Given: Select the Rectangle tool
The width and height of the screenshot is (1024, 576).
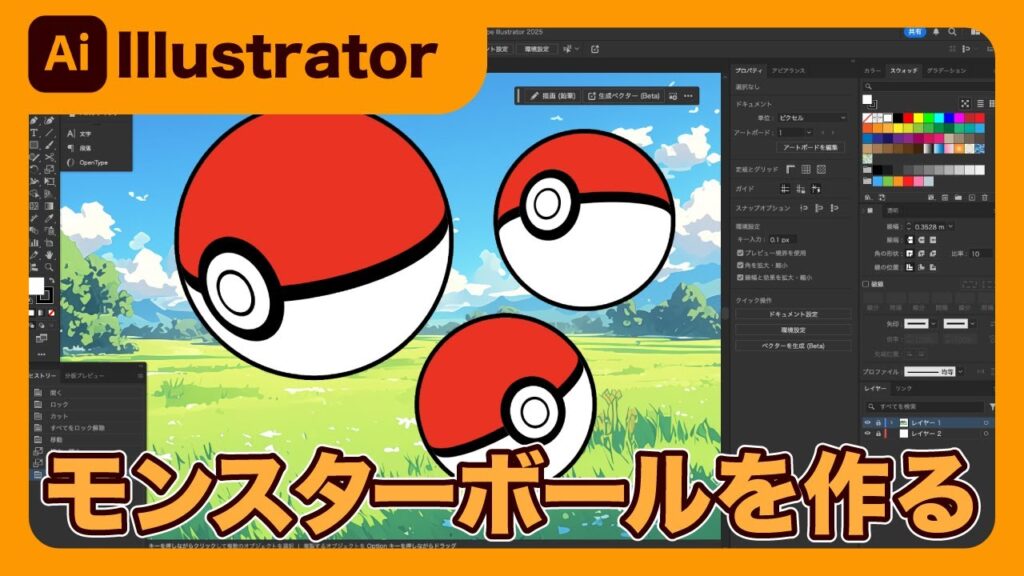Looking at the screenshot, I should 34,145.
